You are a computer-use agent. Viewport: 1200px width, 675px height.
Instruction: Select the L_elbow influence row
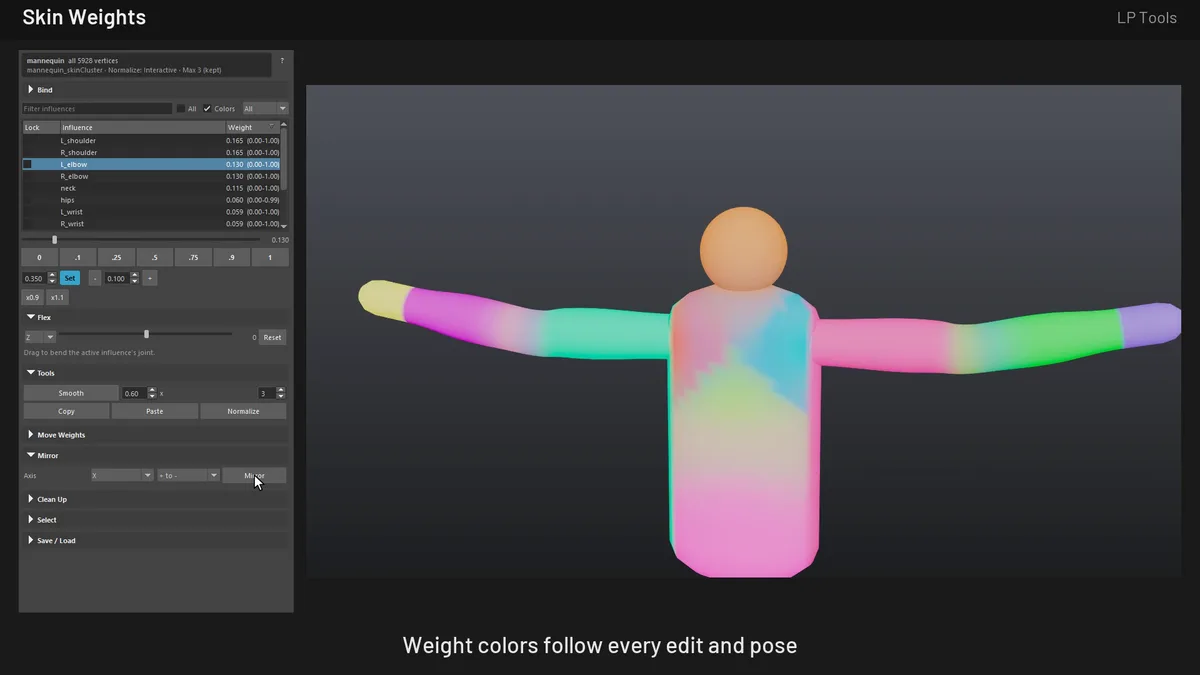click(x=151, y=164)
